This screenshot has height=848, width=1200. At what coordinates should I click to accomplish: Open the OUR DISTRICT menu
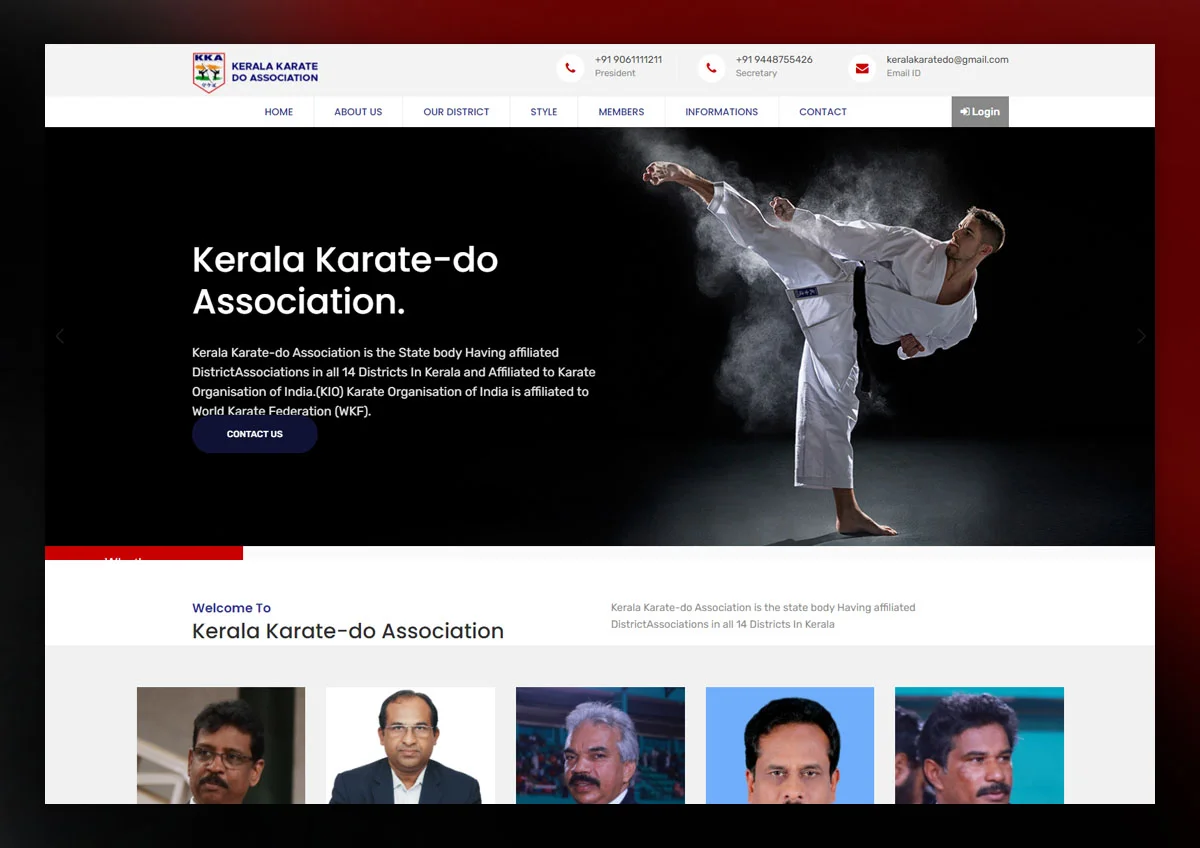click(x=456, y=112)
